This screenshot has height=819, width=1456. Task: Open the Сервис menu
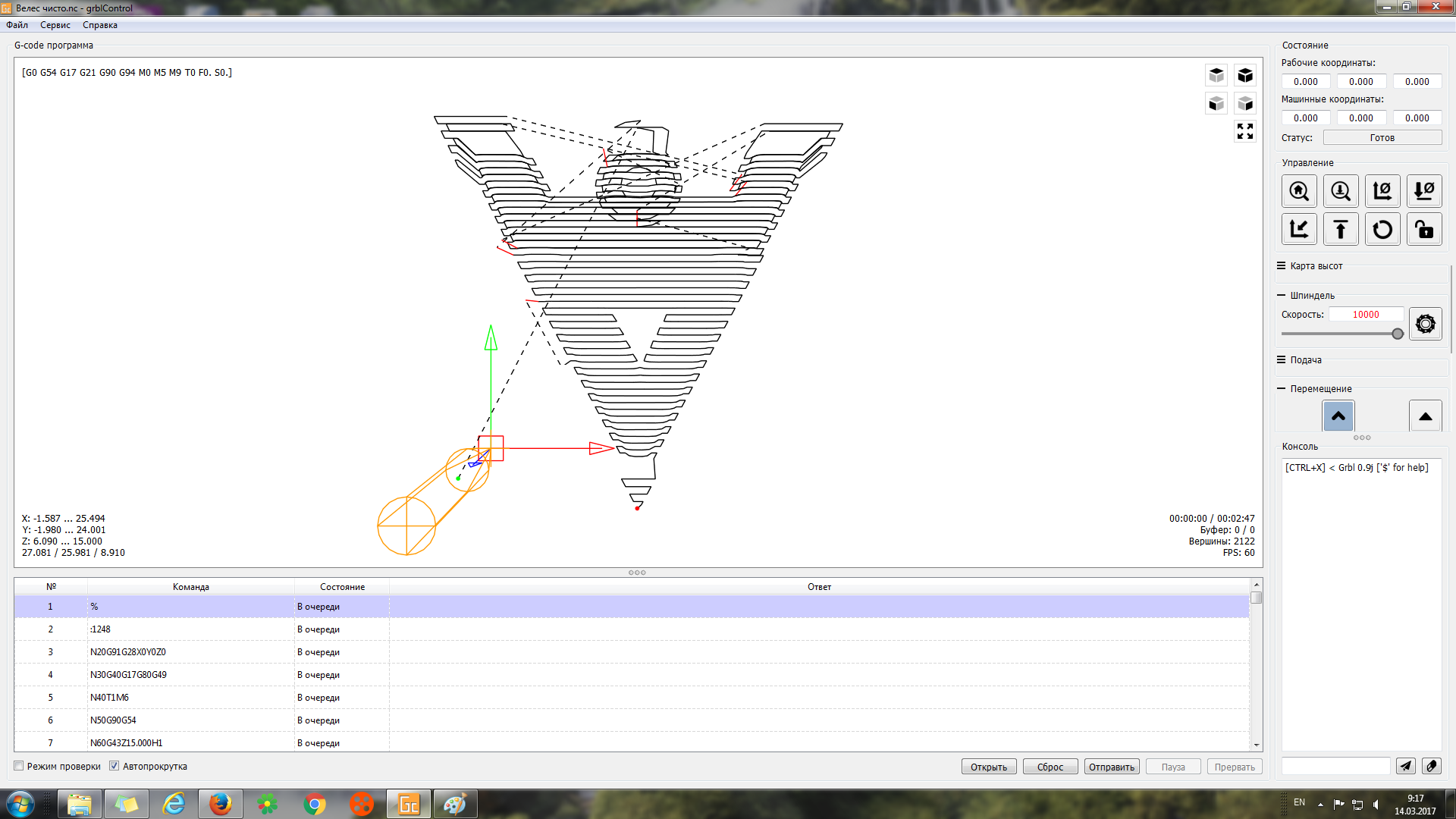(55, 25)
